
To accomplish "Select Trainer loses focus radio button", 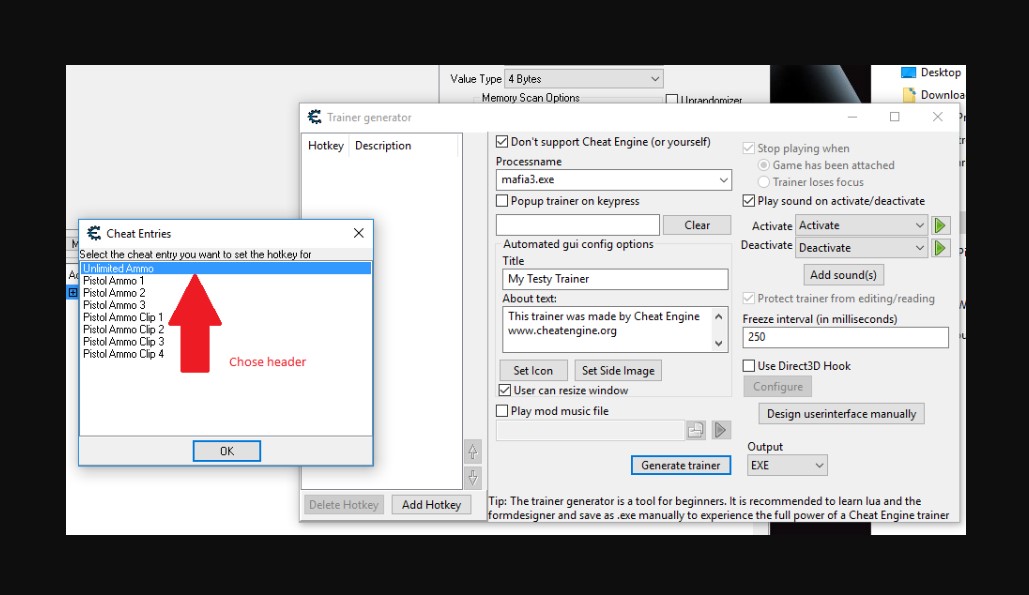I will pyautogui.click(x=763, y=182).
